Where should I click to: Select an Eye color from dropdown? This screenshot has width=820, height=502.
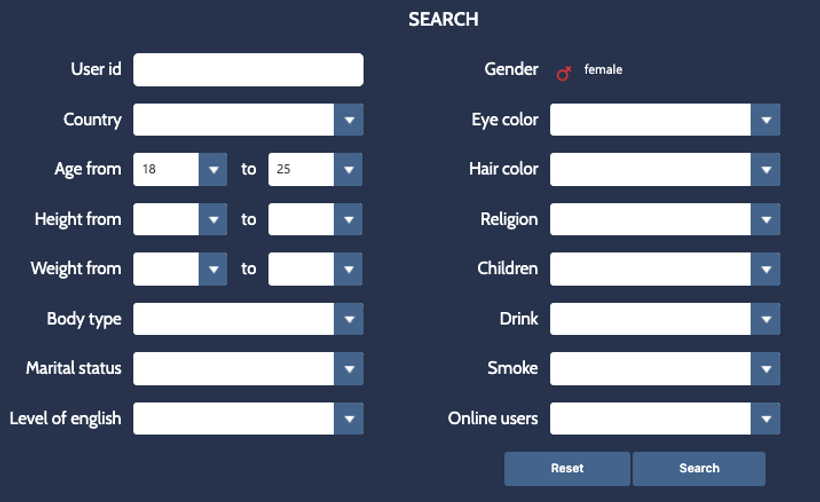tap(665, 120)
